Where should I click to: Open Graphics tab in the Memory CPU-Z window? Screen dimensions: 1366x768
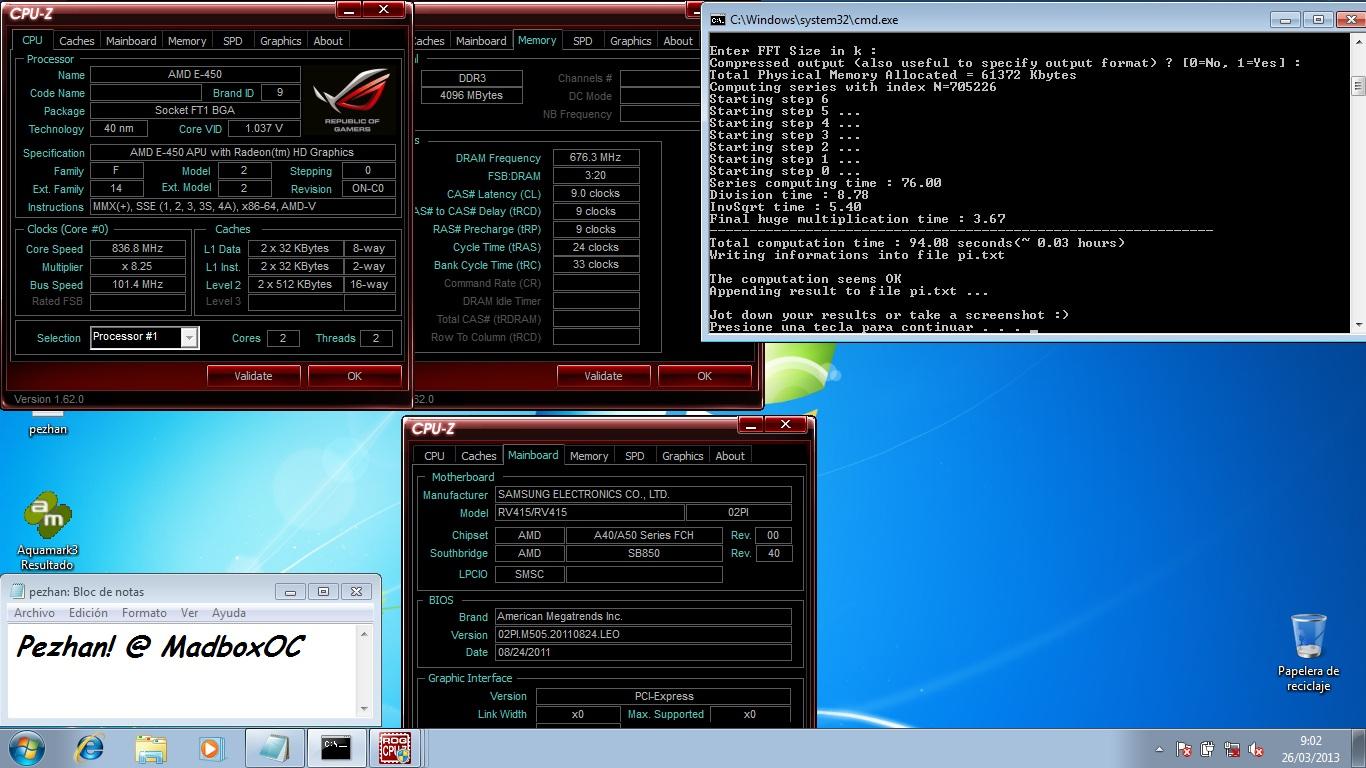coord(630,41)
